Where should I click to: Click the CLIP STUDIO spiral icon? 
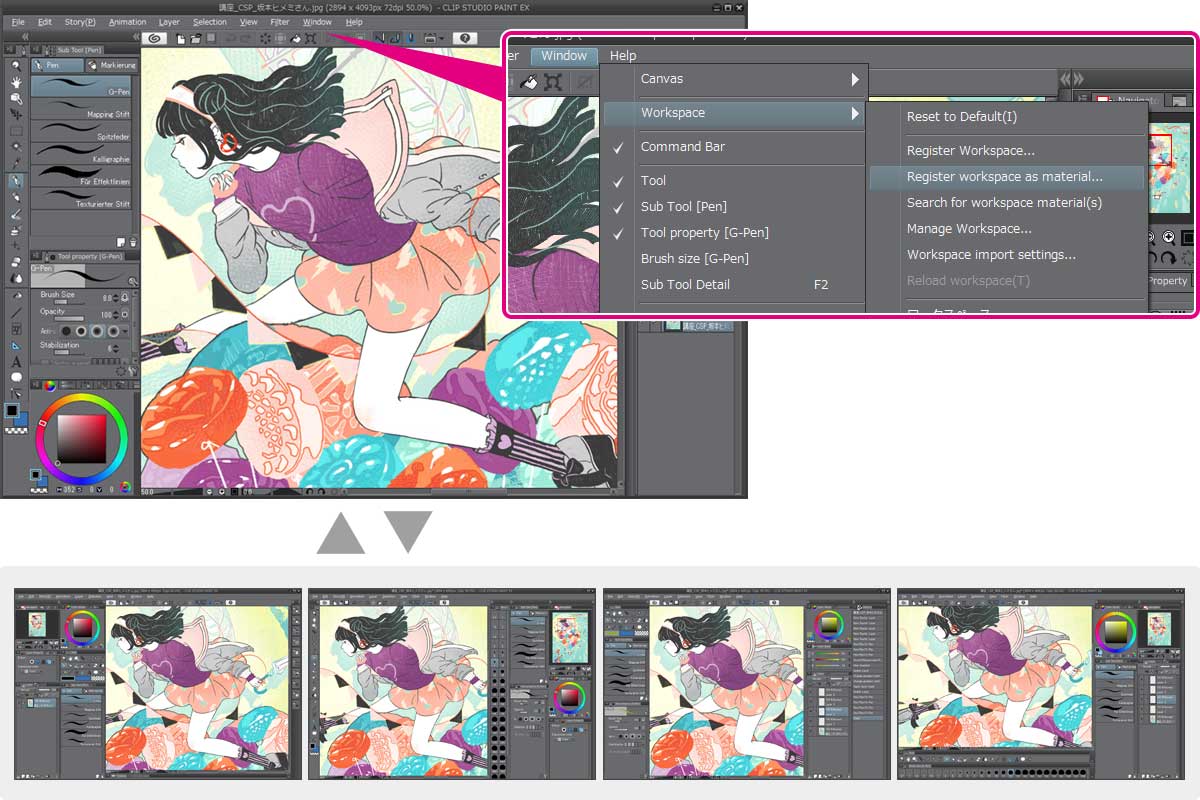coord(154,39)
